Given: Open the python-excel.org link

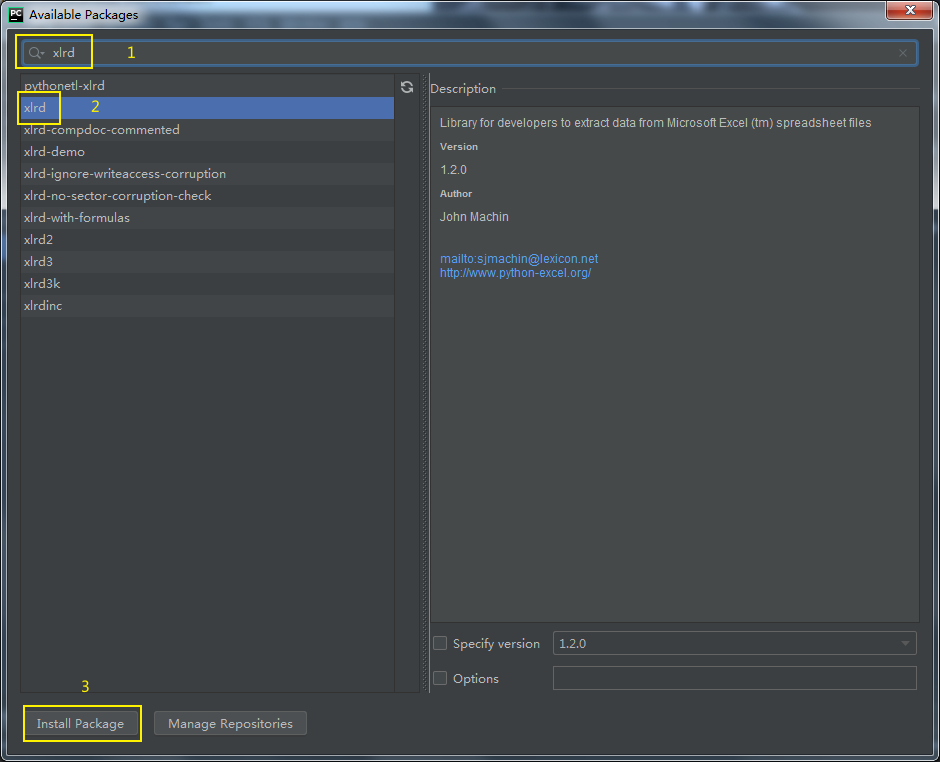Looking at the screenshot, I should tap(515, 272).
